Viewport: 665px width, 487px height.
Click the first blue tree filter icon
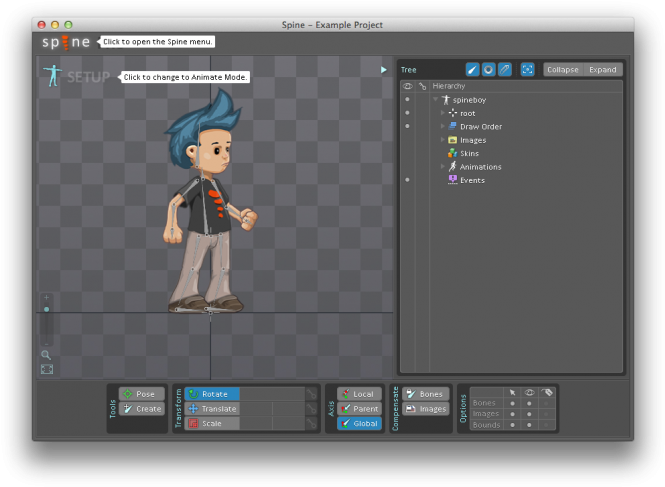[x=473, y=70]
